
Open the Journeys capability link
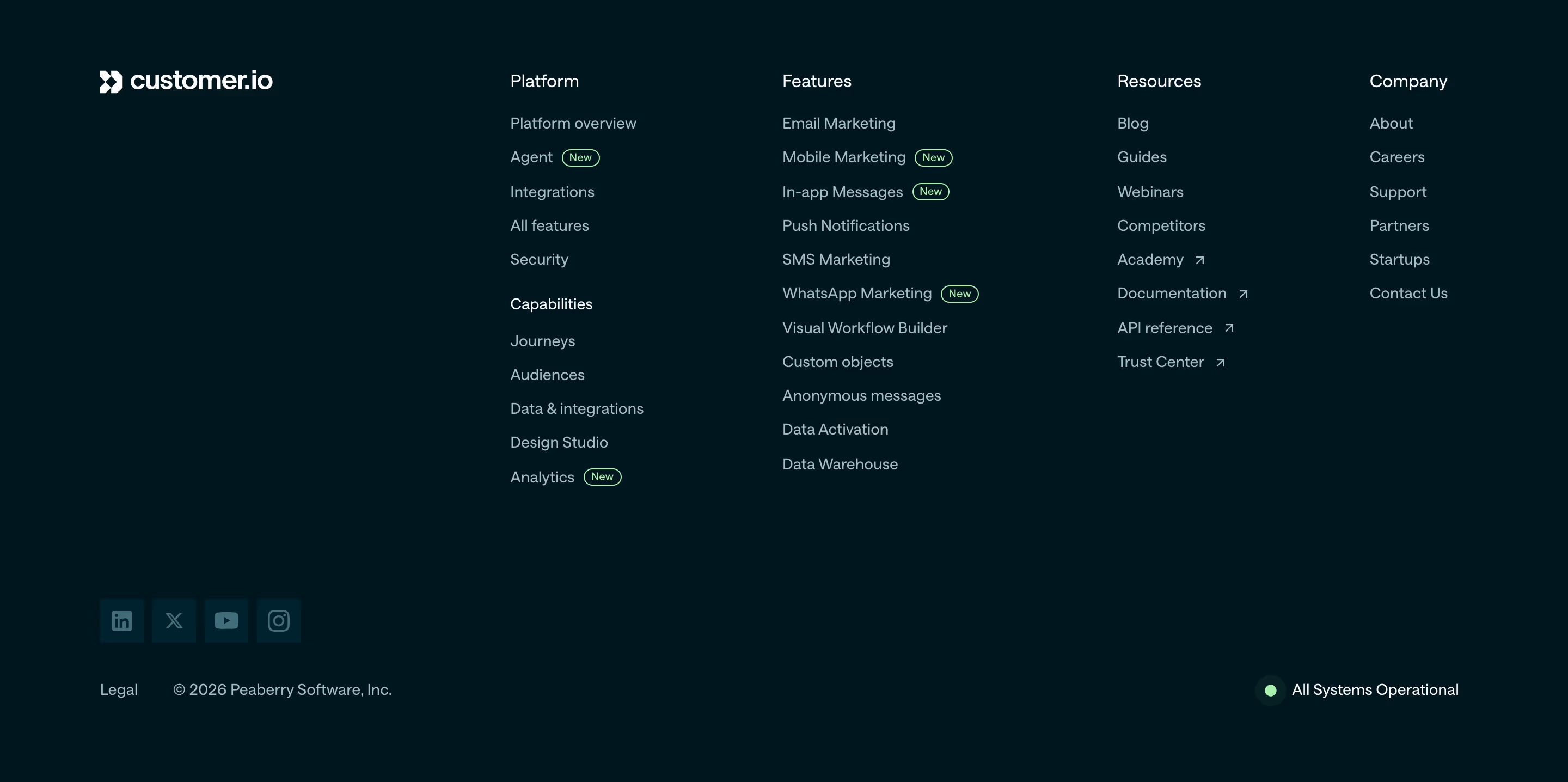[x=542, y=341]
